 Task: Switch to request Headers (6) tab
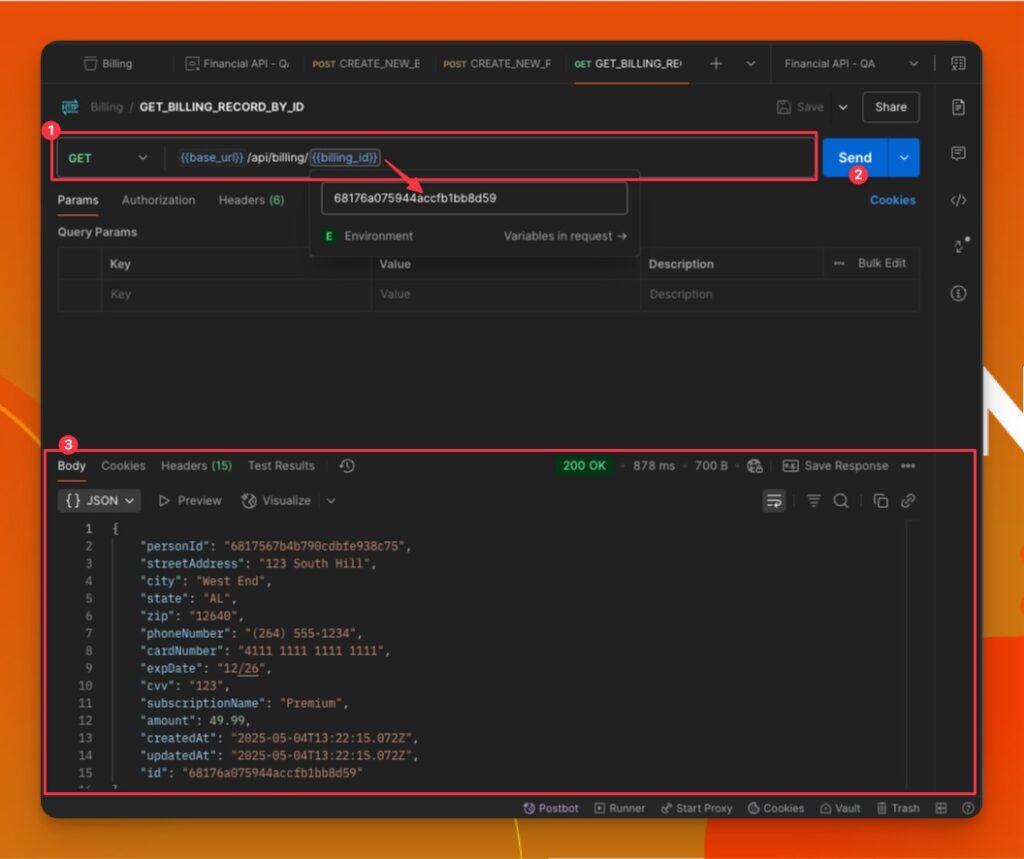[x=251, y=200]
